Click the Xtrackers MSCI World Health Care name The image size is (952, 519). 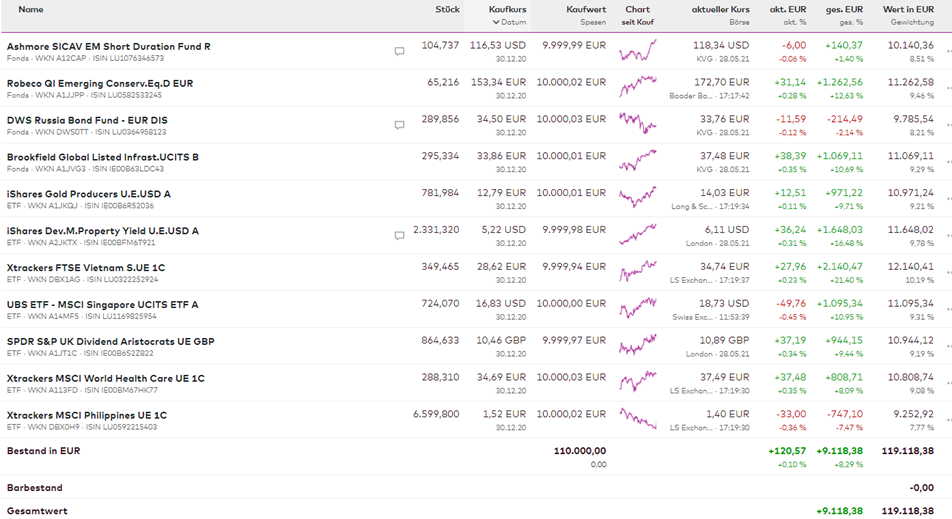coord(105,378)
